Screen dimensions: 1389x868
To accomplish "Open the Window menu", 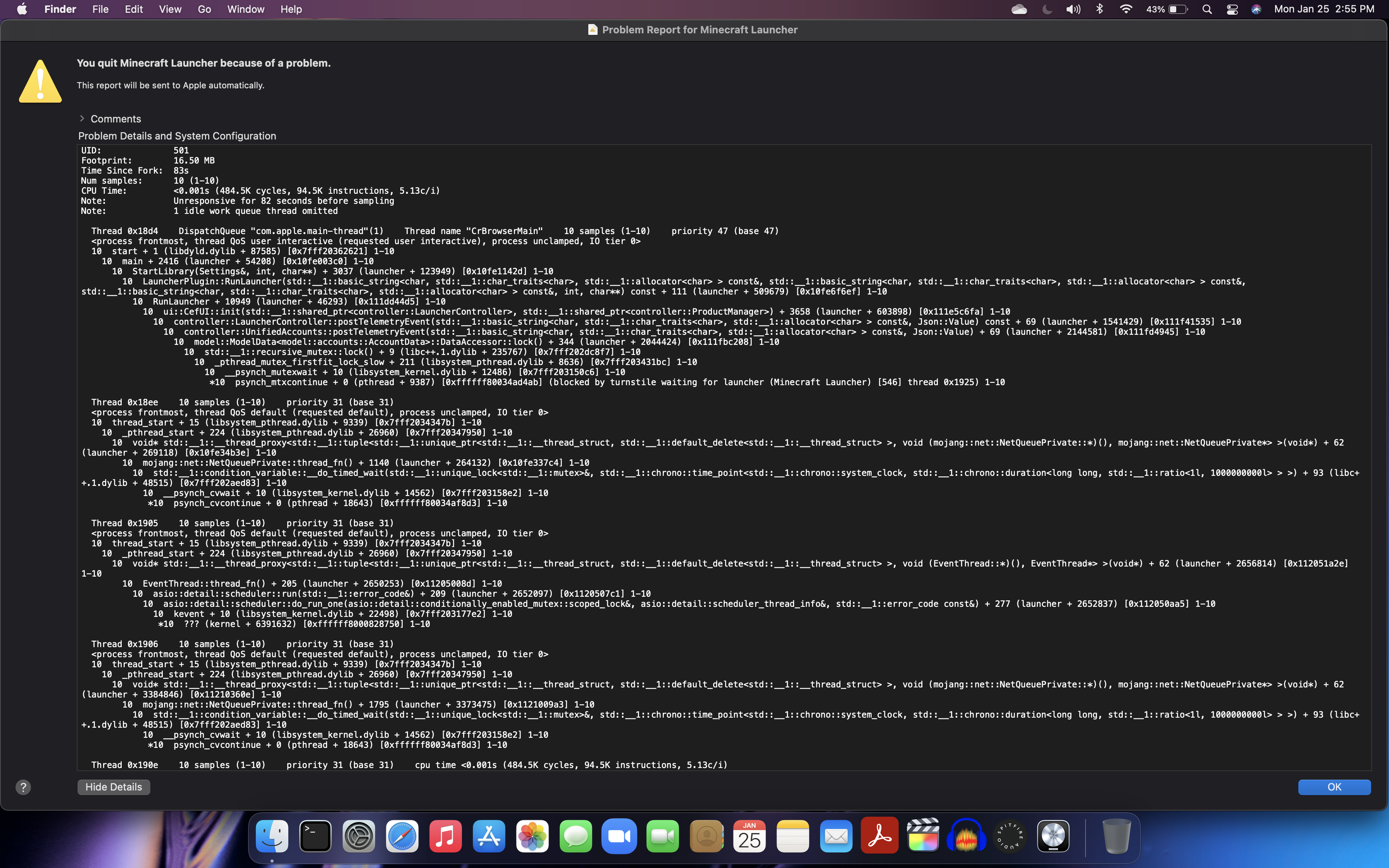I will [x=245, y=9].
